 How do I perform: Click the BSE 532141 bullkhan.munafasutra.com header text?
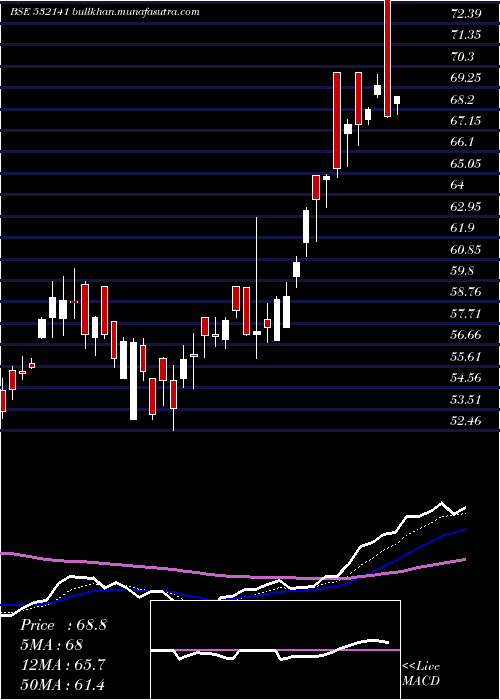coord(105,12)
